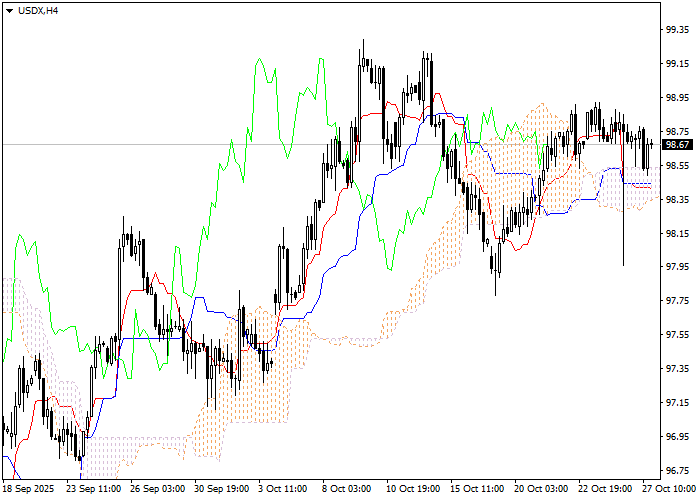700x500 pixels.
Task: Select the 30 Sep 19:00 time label
Action: (220, 489)
